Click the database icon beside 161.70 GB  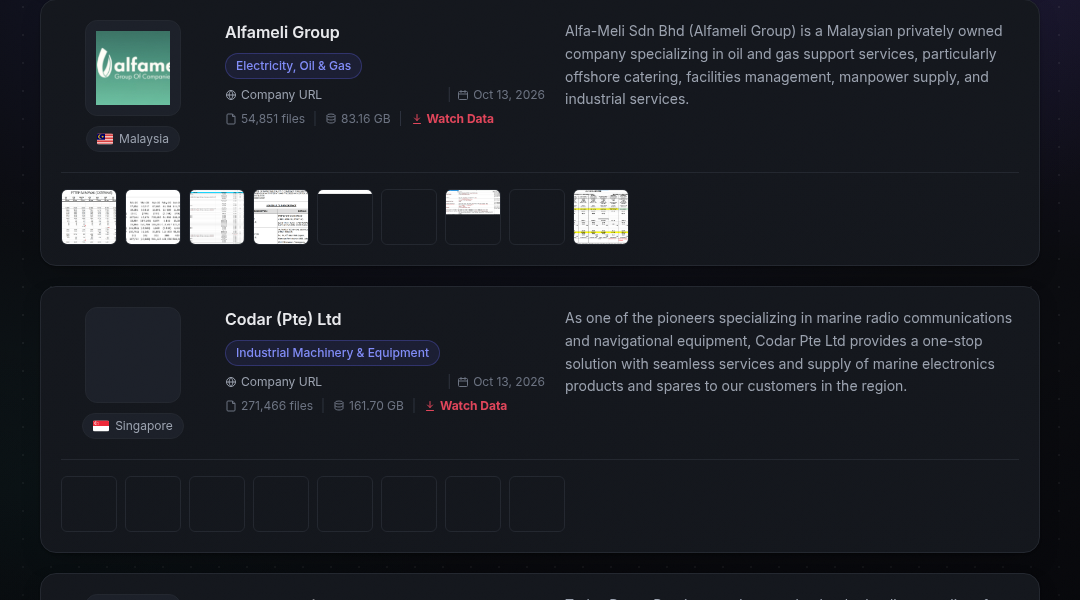[339, 406]
